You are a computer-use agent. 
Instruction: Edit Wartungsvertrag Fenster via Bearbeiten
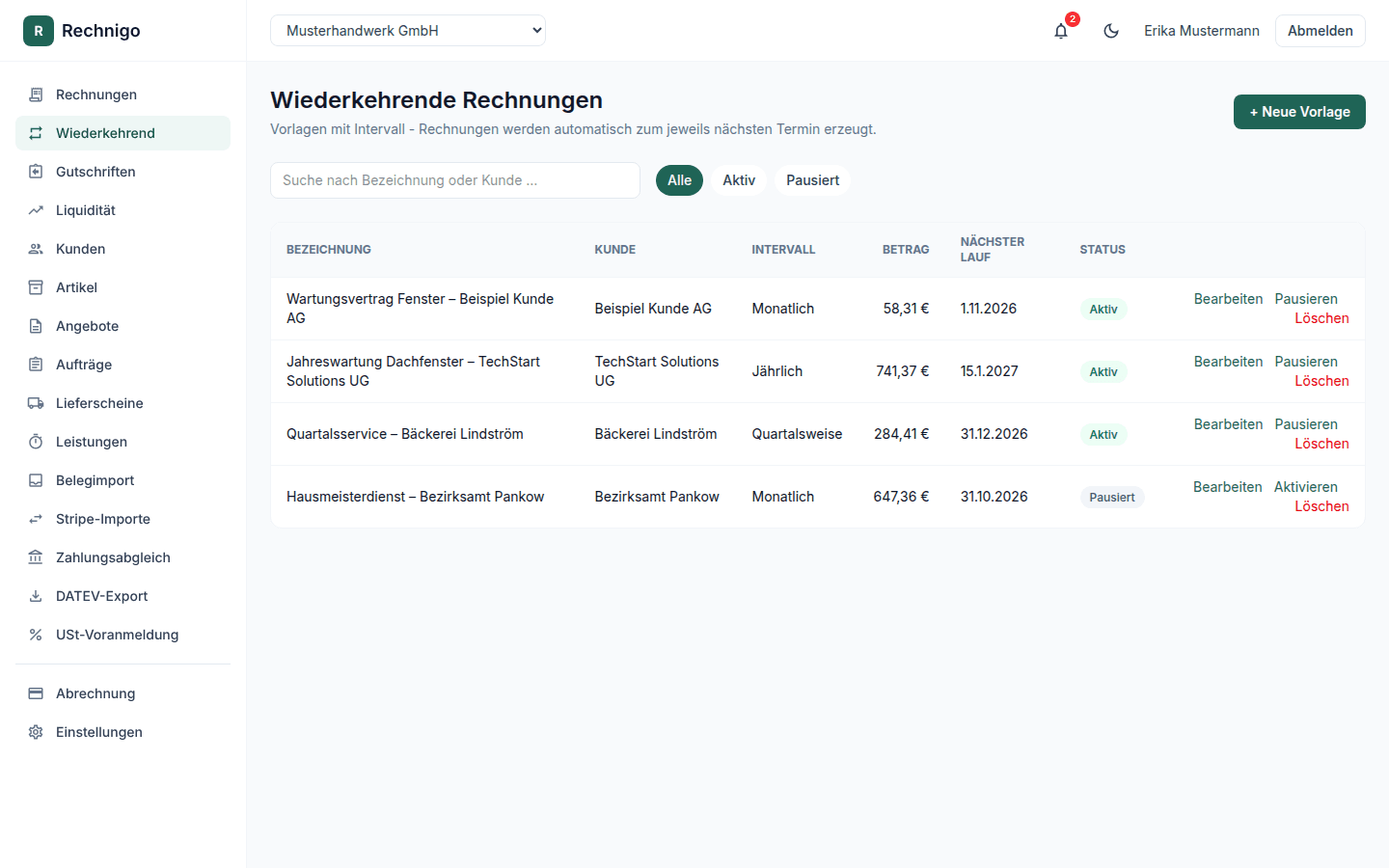tap(1228, 299)
